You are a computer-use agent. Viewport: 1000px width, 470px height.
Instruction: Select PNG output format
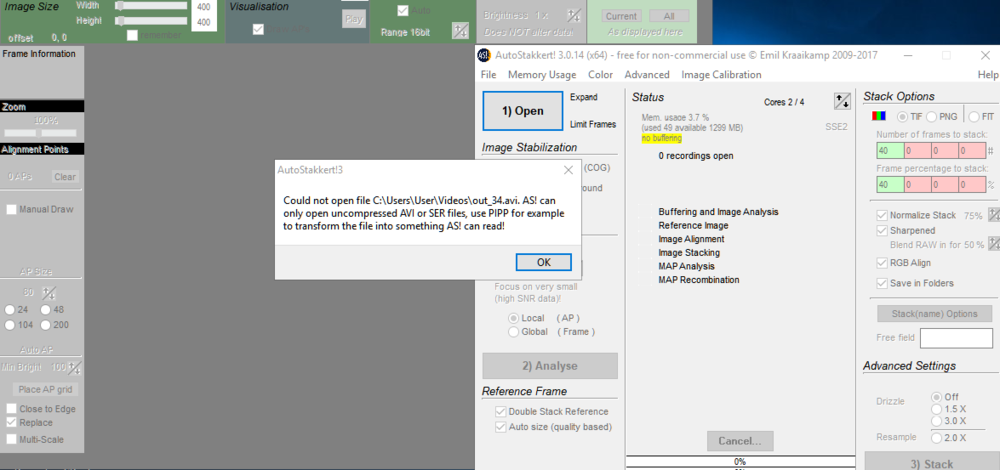click(x=931, y=117)
